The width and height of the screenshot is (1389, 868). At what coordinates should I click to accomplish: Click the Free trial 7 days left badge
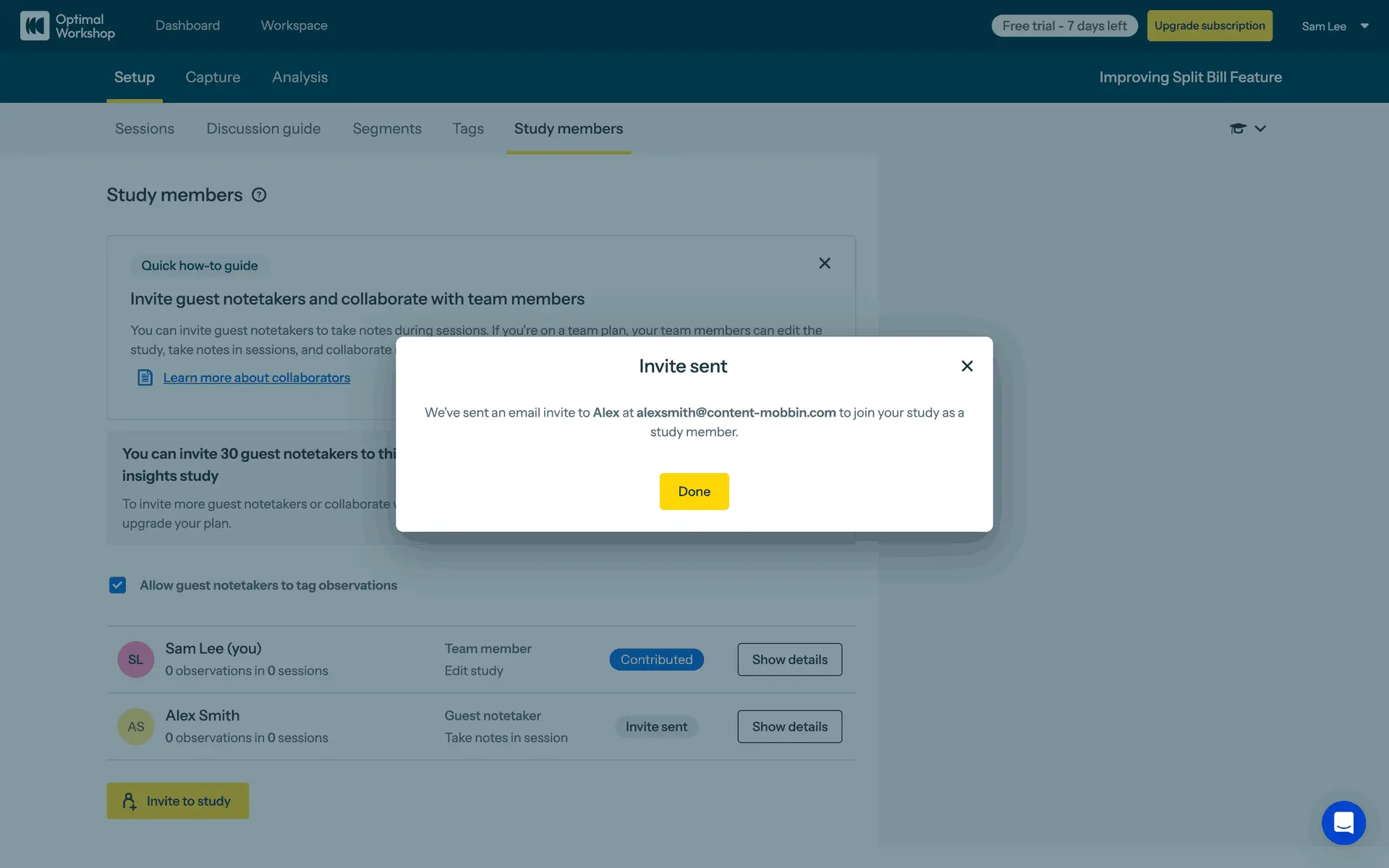pyautogui.click(x=1063, y=26)
